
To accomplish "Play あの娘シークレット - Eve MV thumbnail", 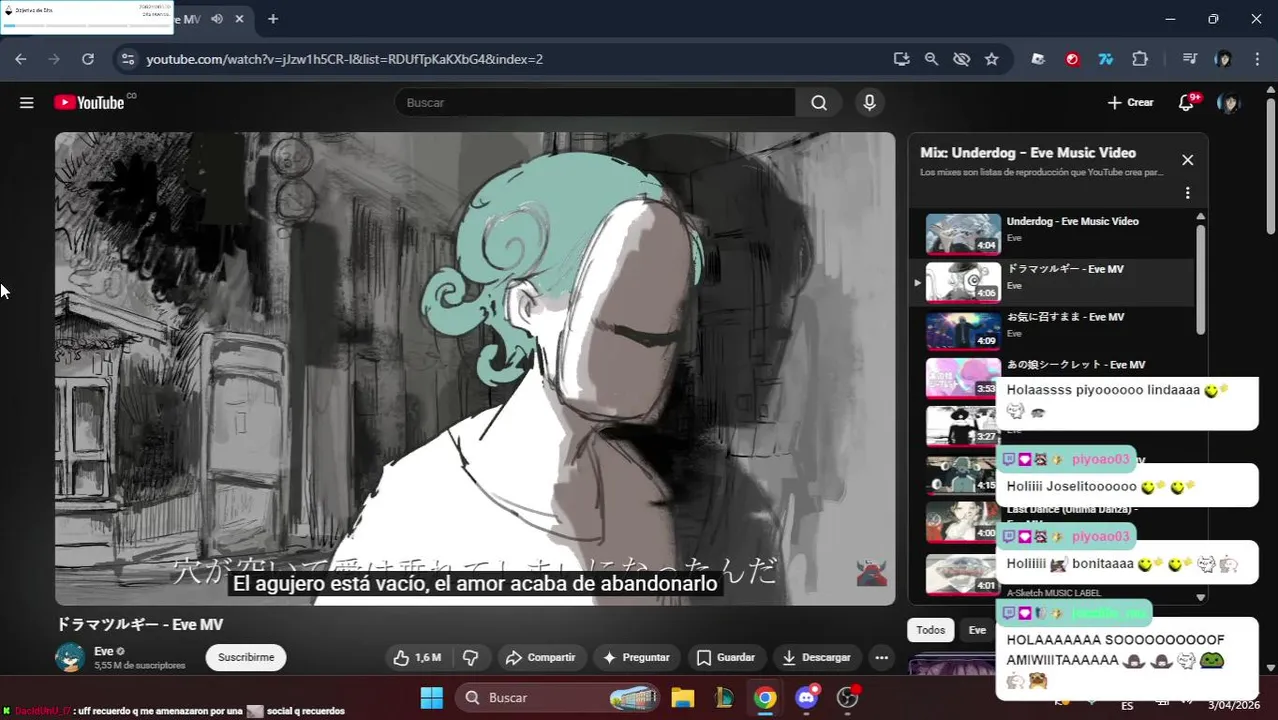I will coord(962,377).
